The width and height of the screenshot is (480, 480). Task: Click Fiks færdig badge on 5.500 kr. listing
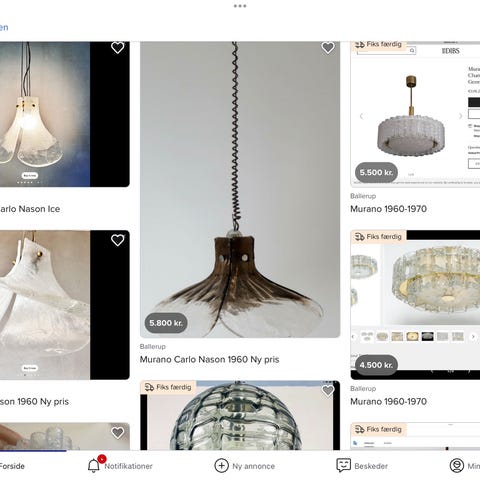(379, 44)
